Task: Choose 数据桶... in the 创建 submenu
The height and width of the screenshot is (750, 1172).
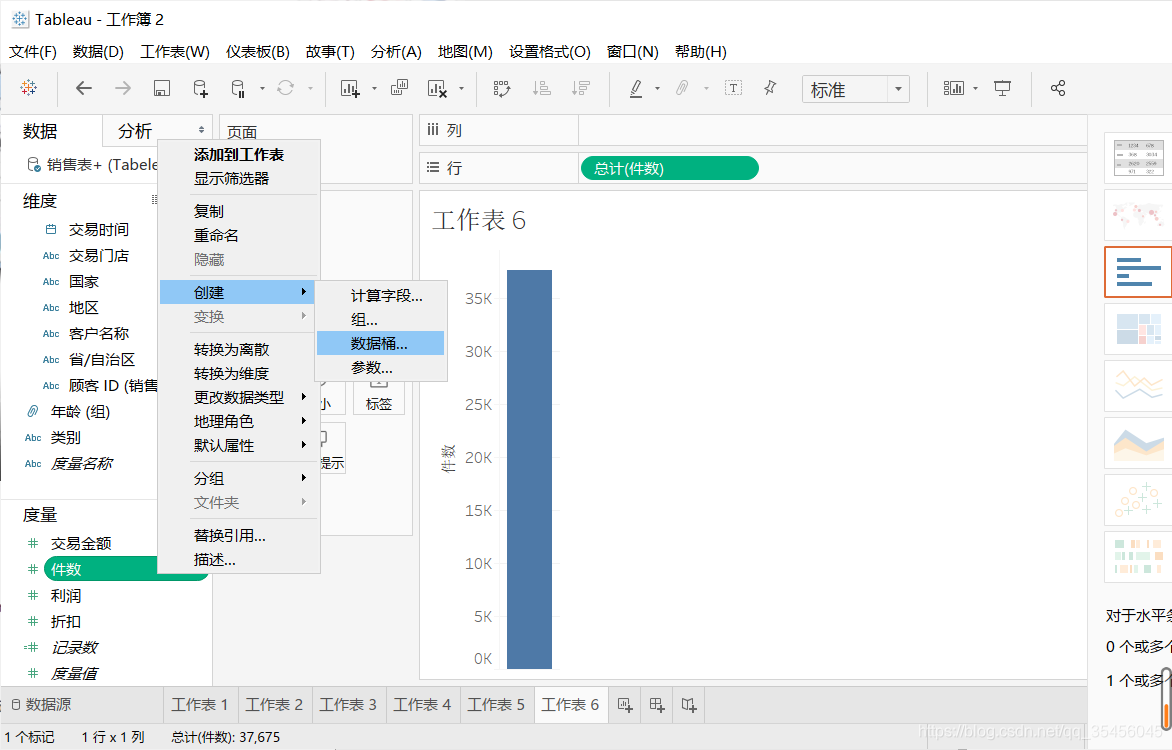Action: tap(380, 343)
